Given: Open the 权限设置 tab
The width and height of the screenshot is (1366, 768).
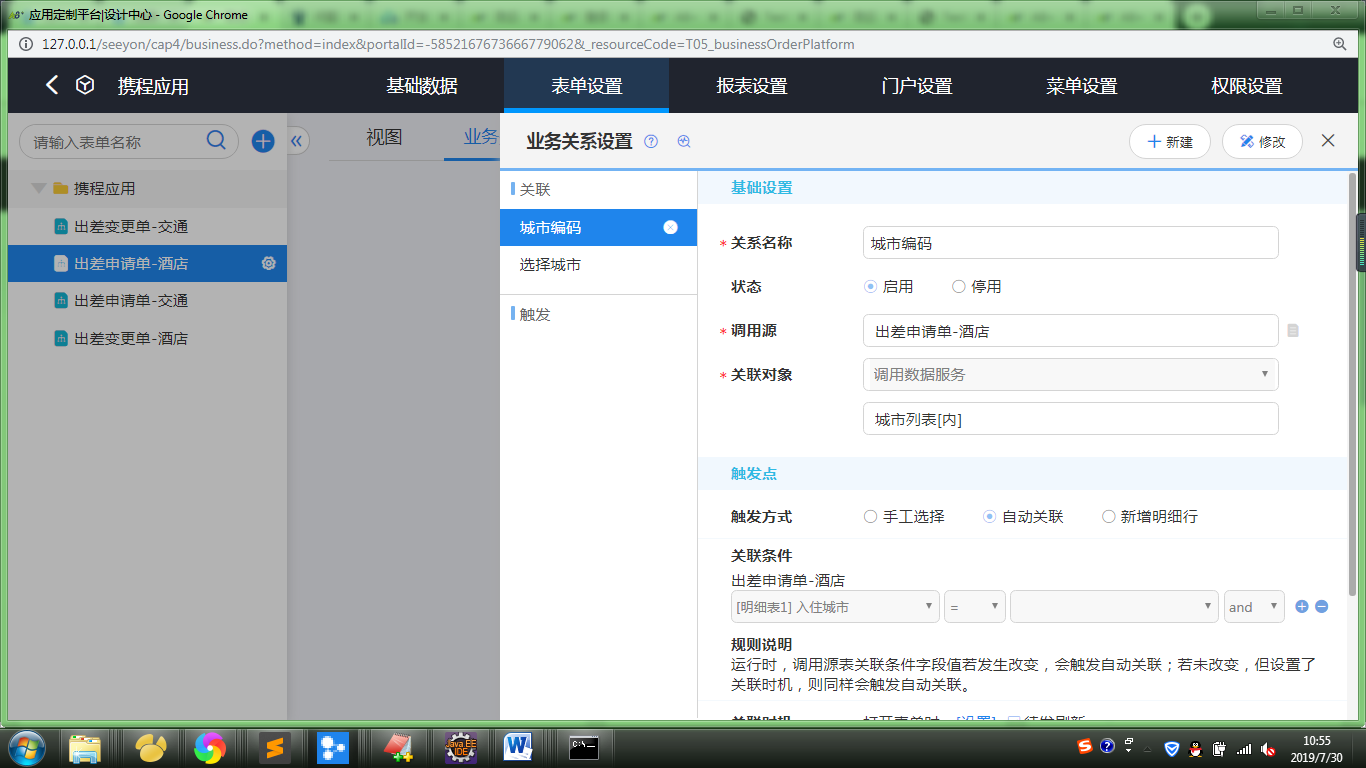Looking at the screenshot, I should pos(1246,86).
